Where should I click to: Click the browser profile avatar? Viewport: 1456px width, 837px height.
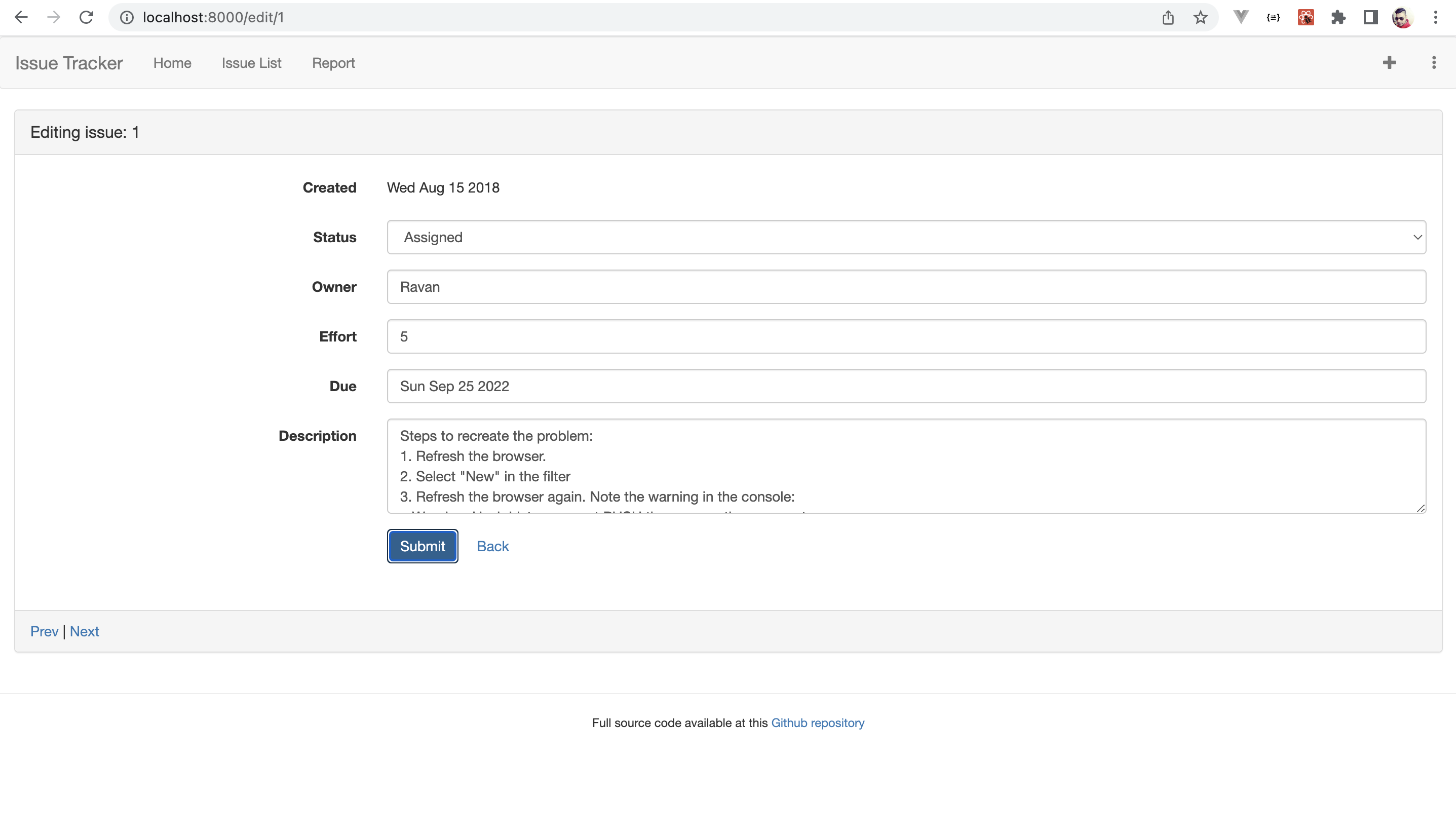click(x=1402, y=17)
